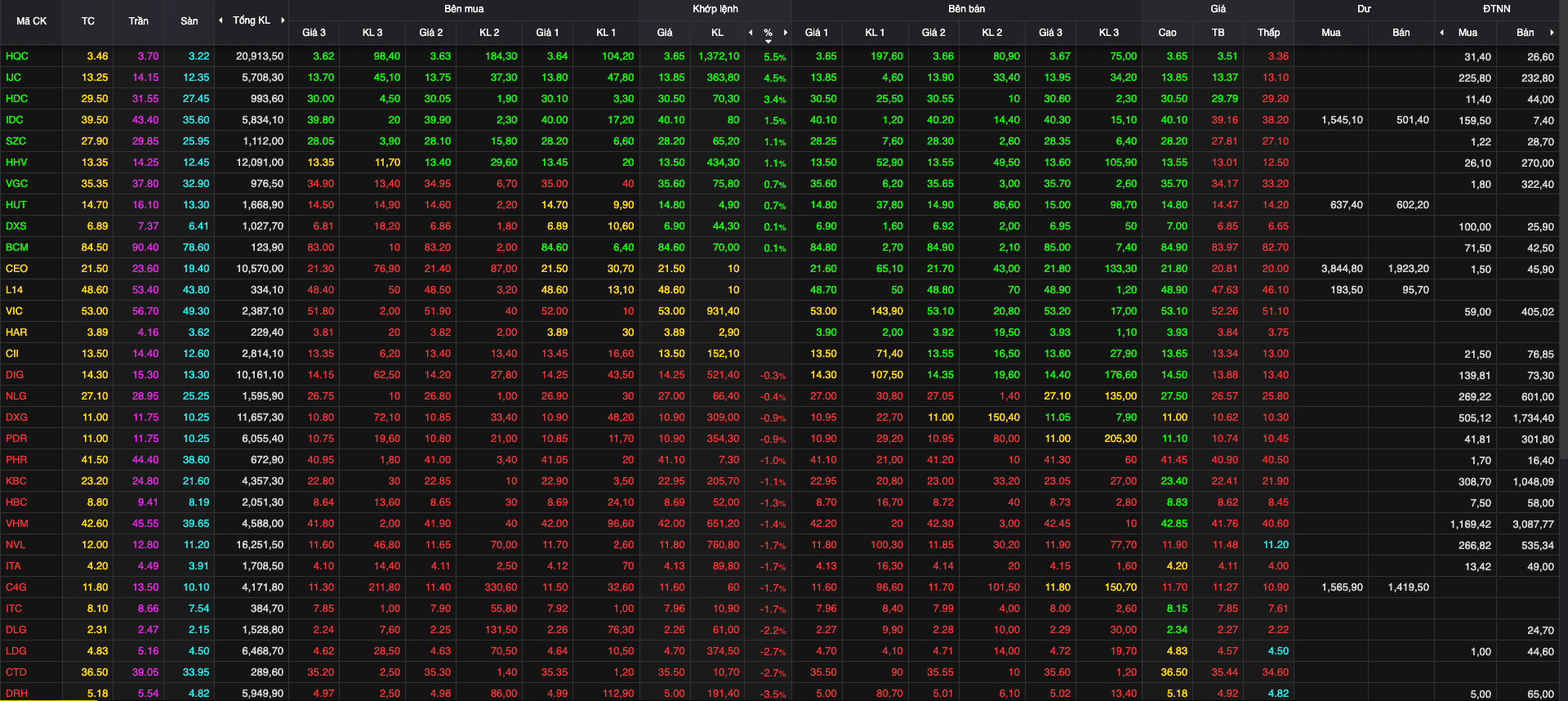Open VHM ticker symbol
1568x701 pixels.
pos(17,524)
